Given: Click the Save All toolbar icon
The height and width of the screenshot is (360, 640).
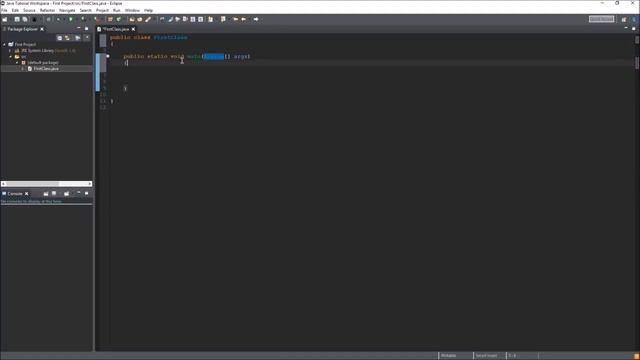Looking at the screenshot, I should pos(25,19).
